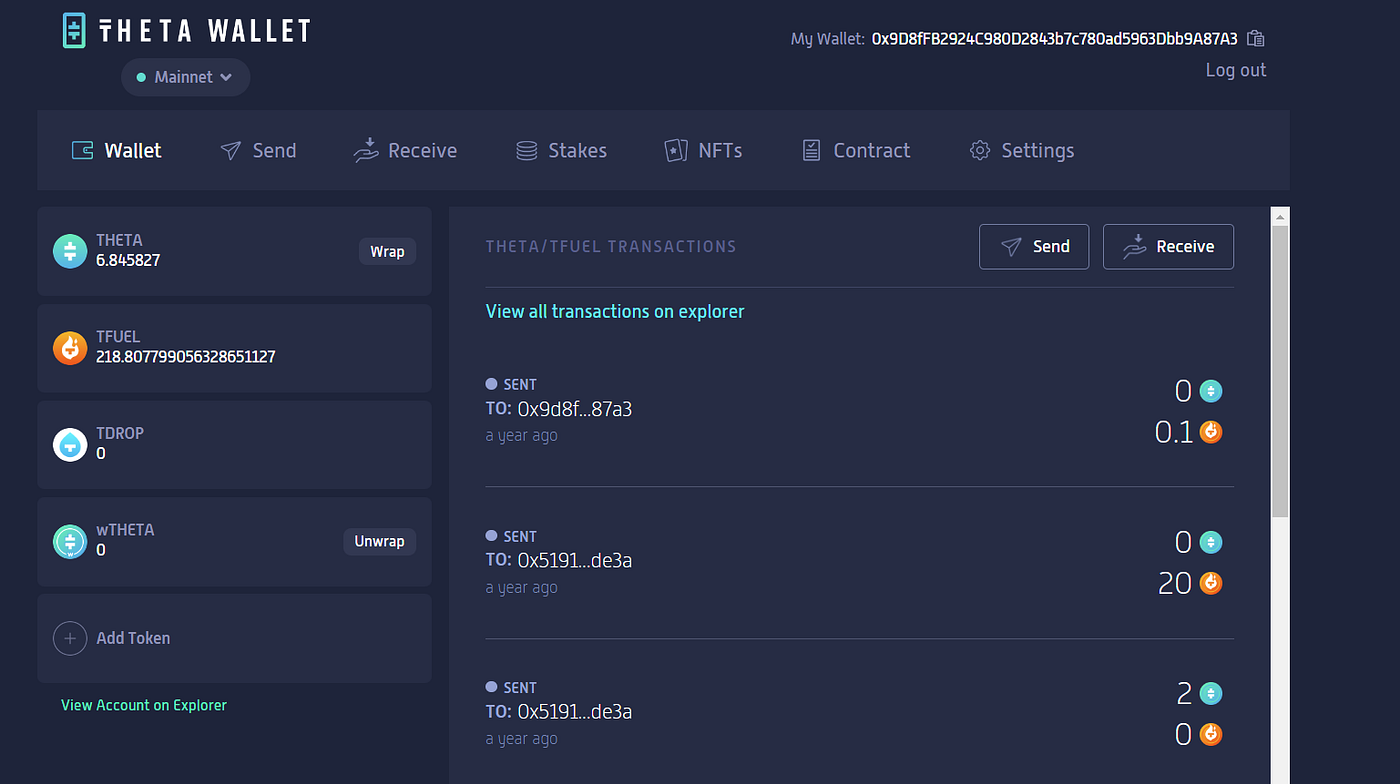Image resolution: width=1400 pixels, height=784 pixels.
Task: Open the View Account on Explorer link
Action: [144, 705]
